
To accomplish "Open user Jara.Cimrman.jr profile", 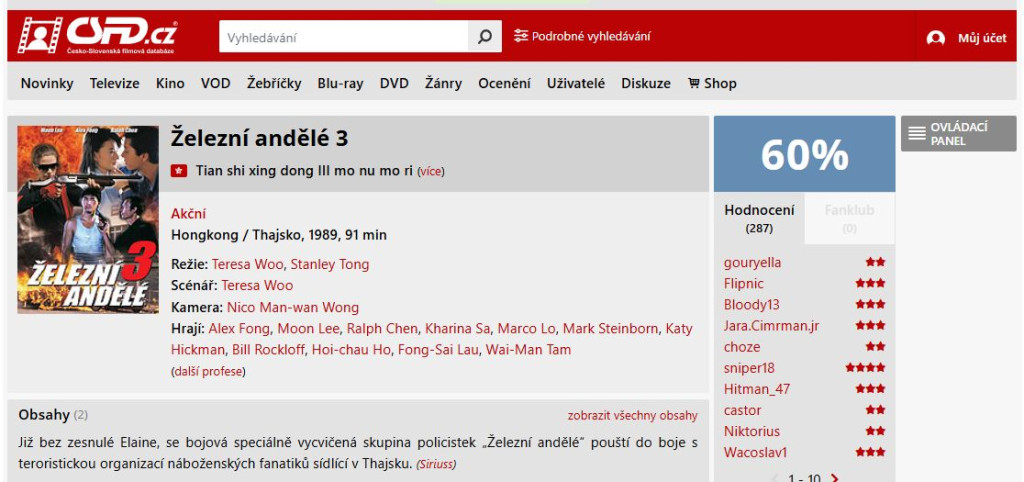I will coord(771,325).
